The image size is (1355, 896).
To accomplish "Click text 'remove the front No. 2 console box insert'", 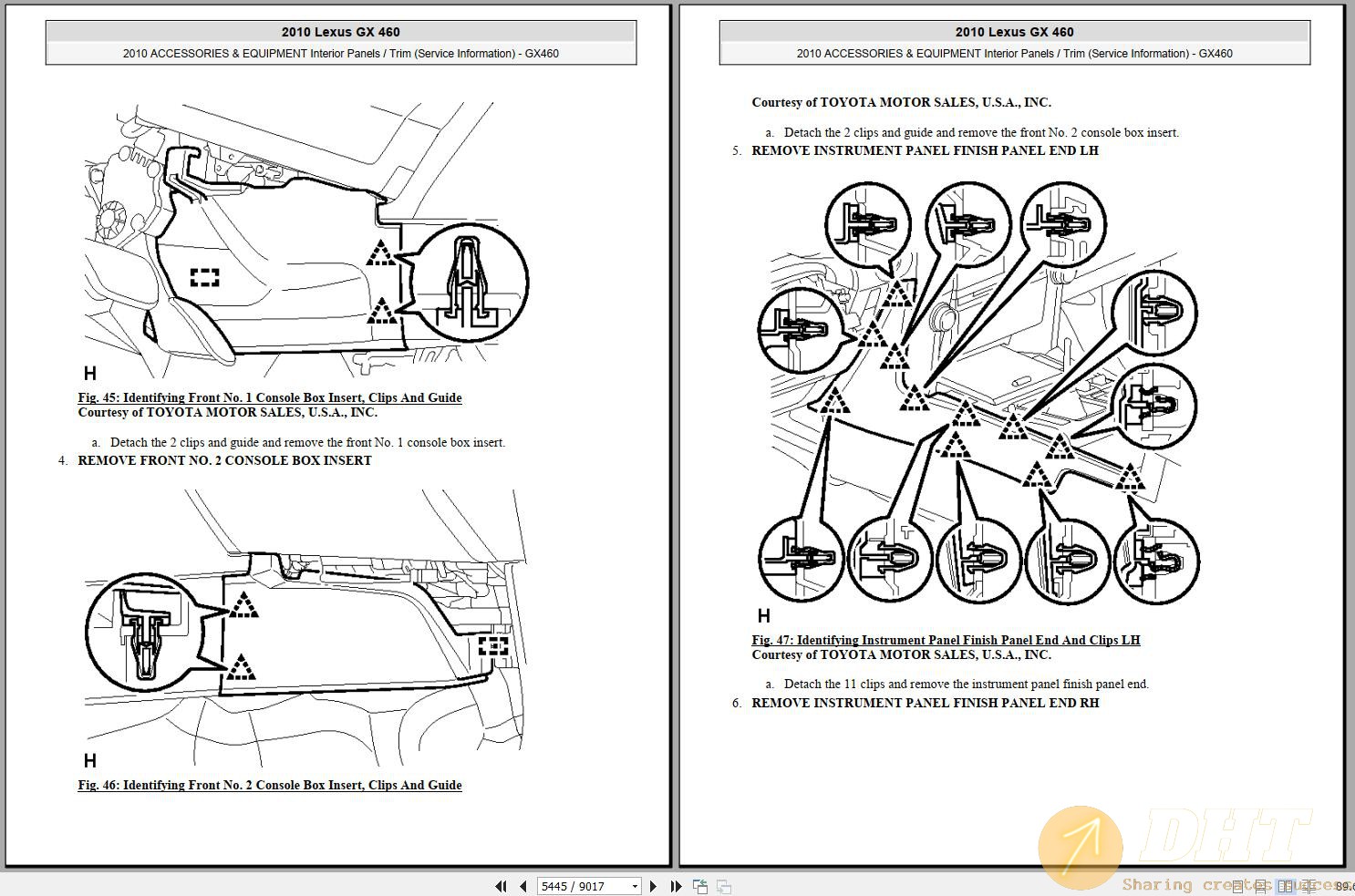I will click(1068, 132).
